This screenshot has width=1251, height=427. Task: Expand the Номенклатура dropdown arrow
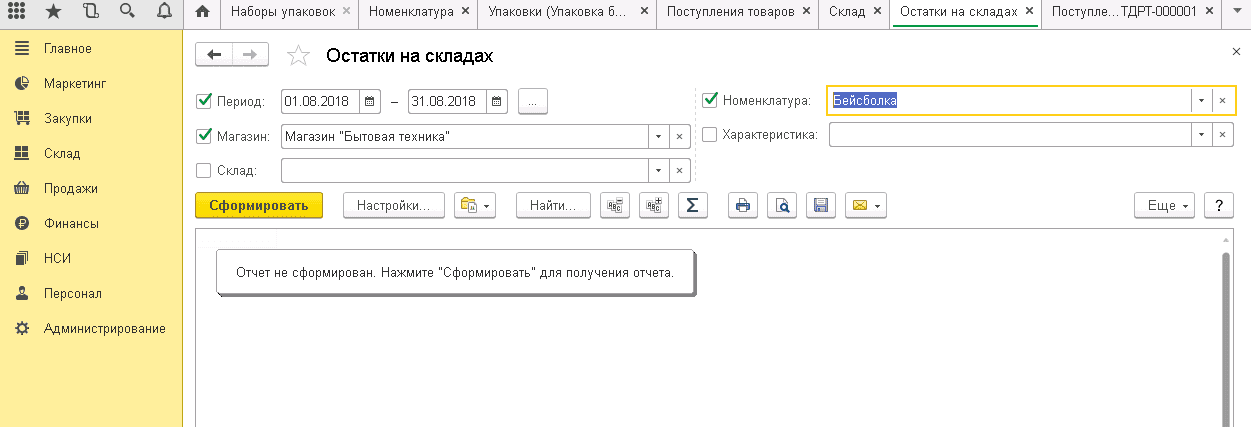pos(1199,101)
